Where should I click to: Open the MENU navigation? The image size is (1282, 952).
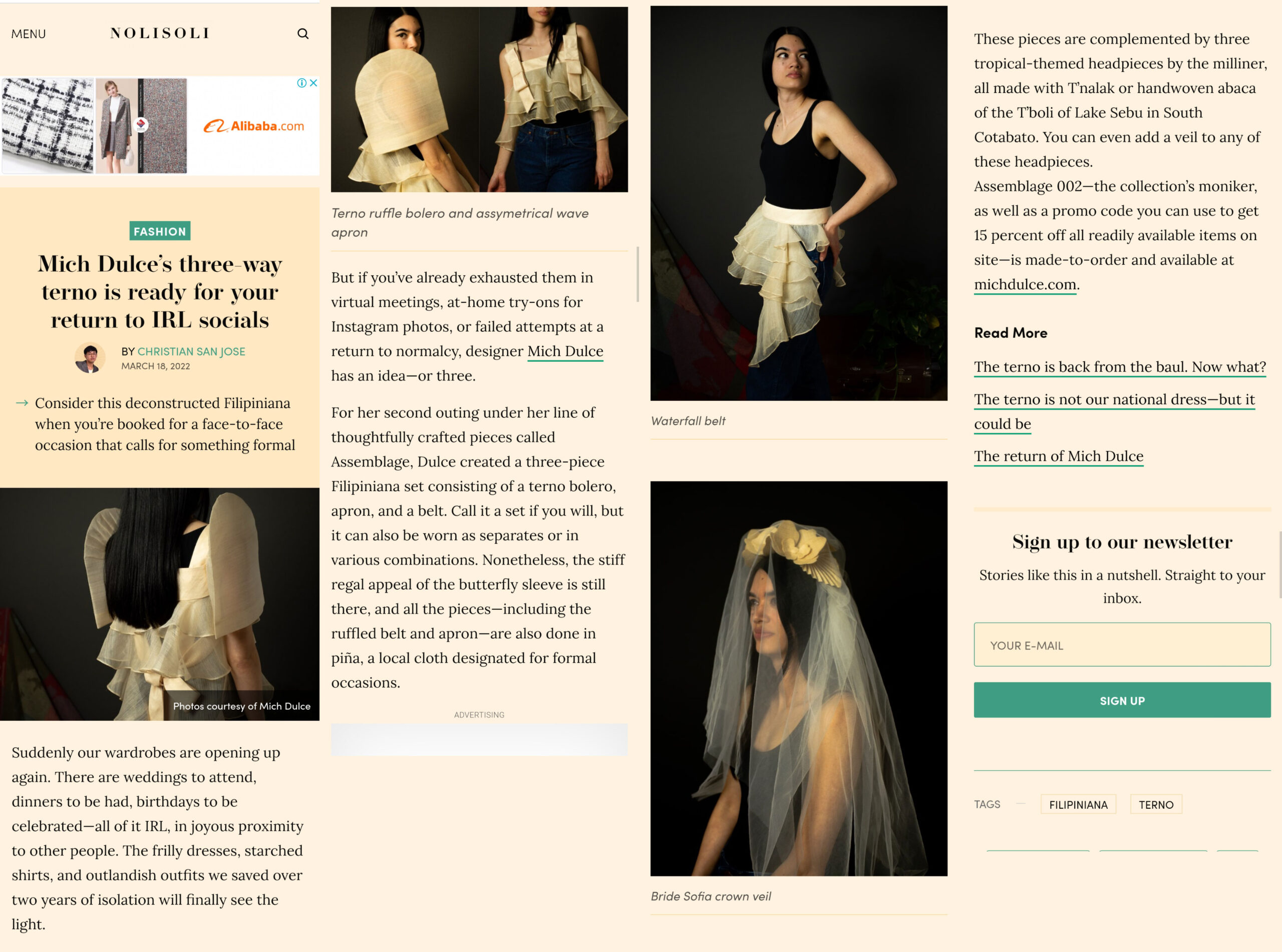coord(28,34)
